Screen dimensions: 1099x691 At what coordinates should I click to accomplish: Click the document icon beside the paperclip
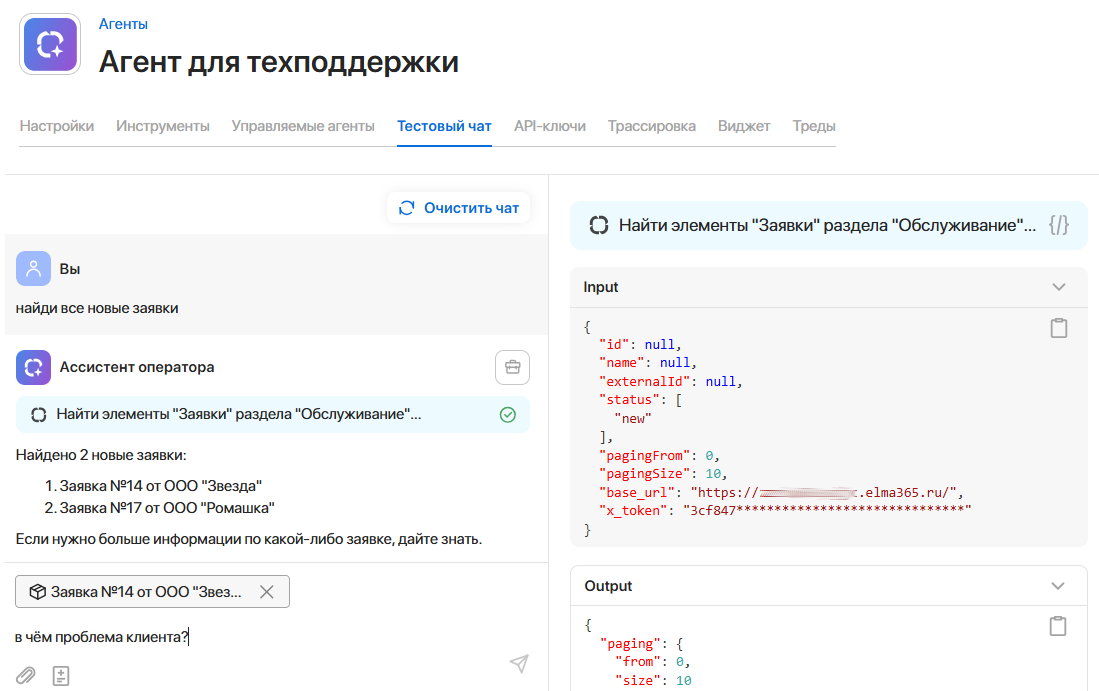click(x=61, y=676)
